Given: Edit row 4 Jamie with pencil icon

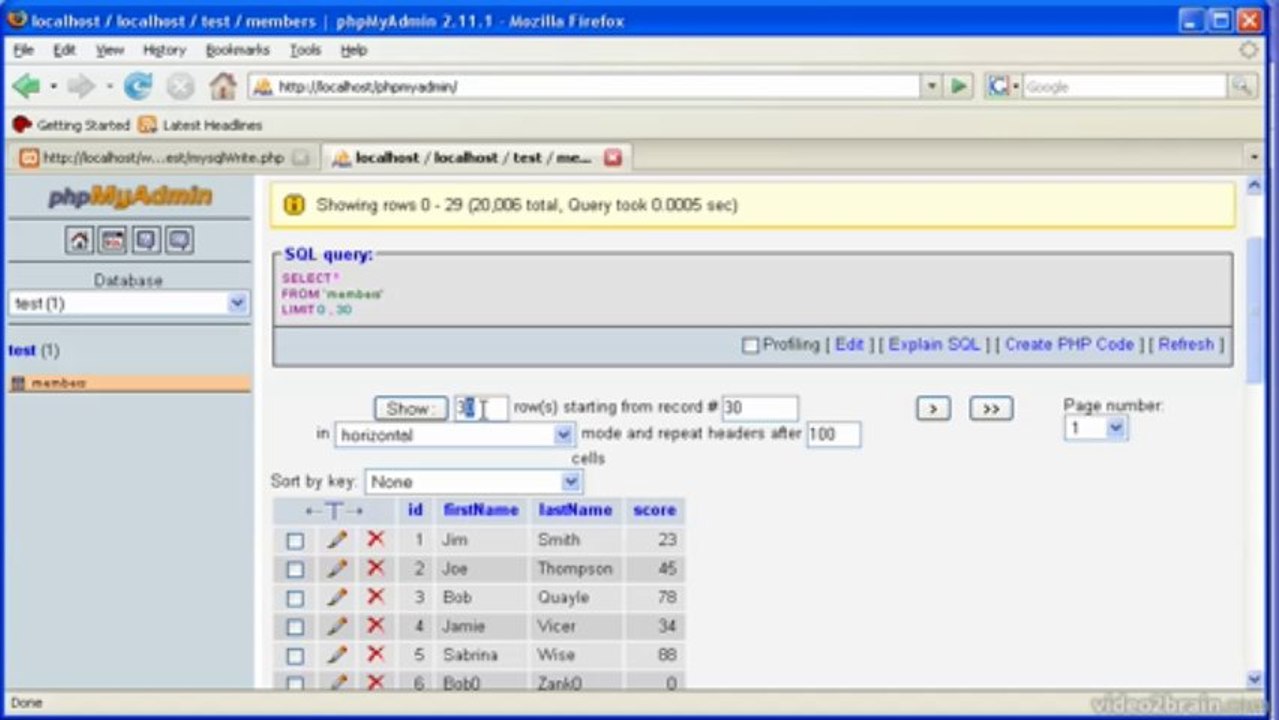Looking at the screenshot, I should [x=337, y=626].
